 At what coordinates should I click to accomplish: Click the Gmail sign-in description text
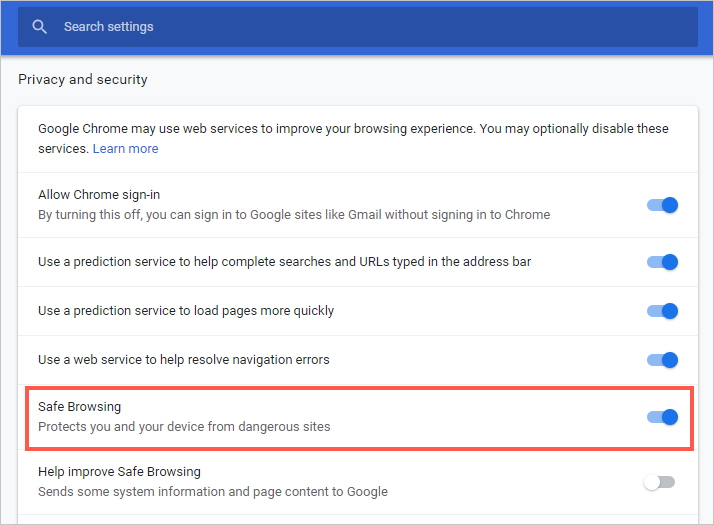click(294, 214)
